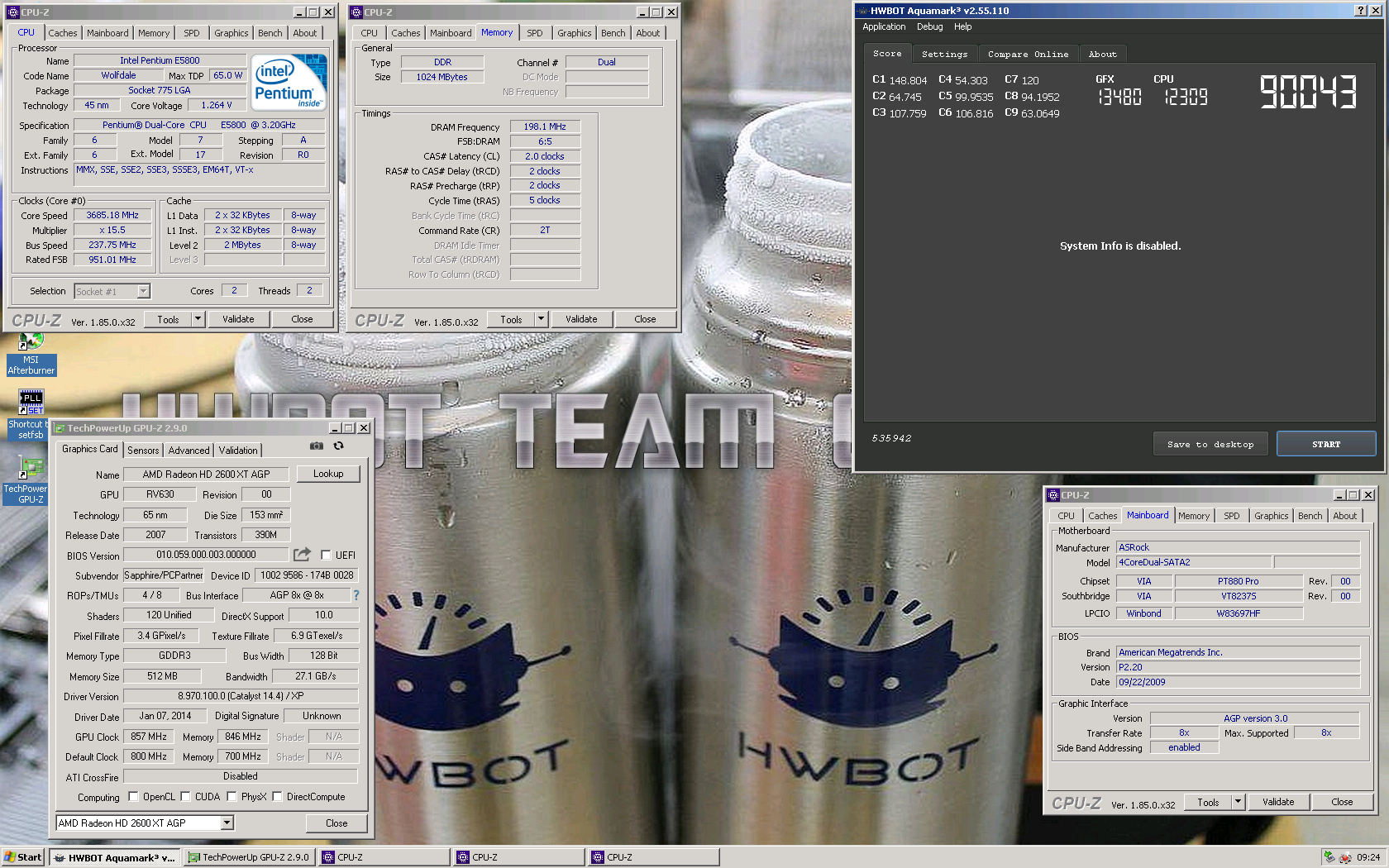Click the Driver Version field in GPU-Z
Viewport: 1389px width, 868px height.
[x=241, y=696]
